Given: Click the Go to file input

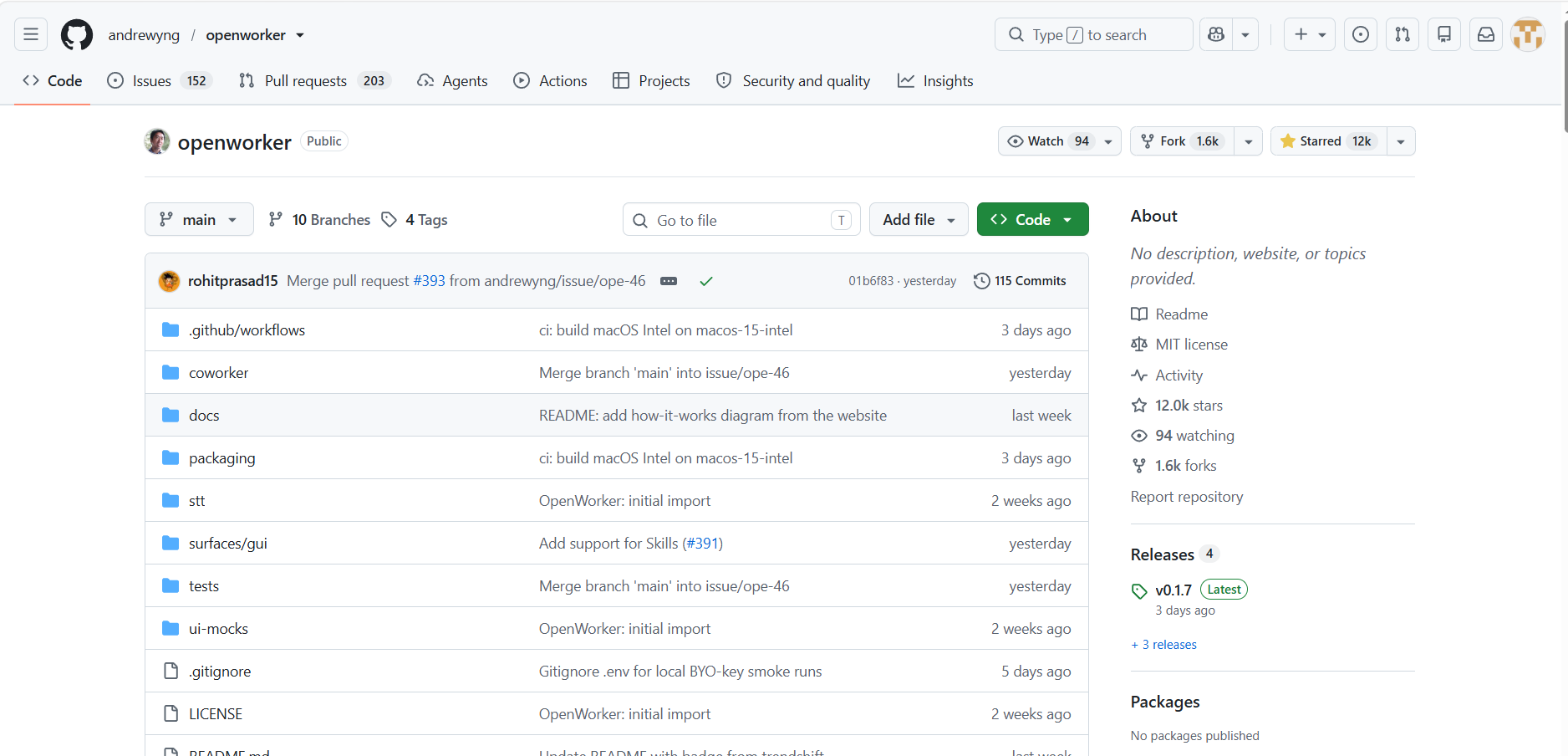Looking at the screenshot, I should [741, 220].
